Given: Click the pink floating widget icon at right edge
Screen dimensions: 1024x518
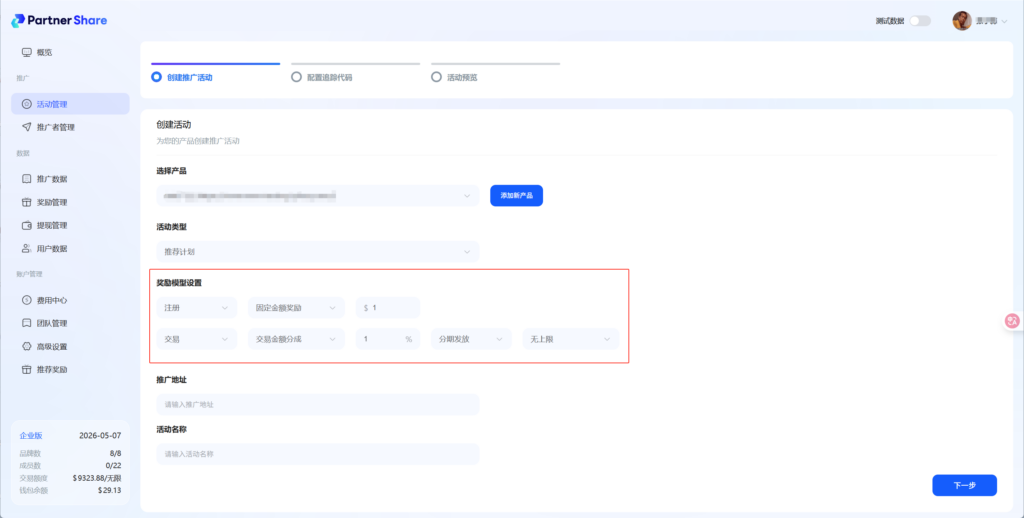Looking at the screenshot, I should pyautogui.click(x=1012, y=321).
